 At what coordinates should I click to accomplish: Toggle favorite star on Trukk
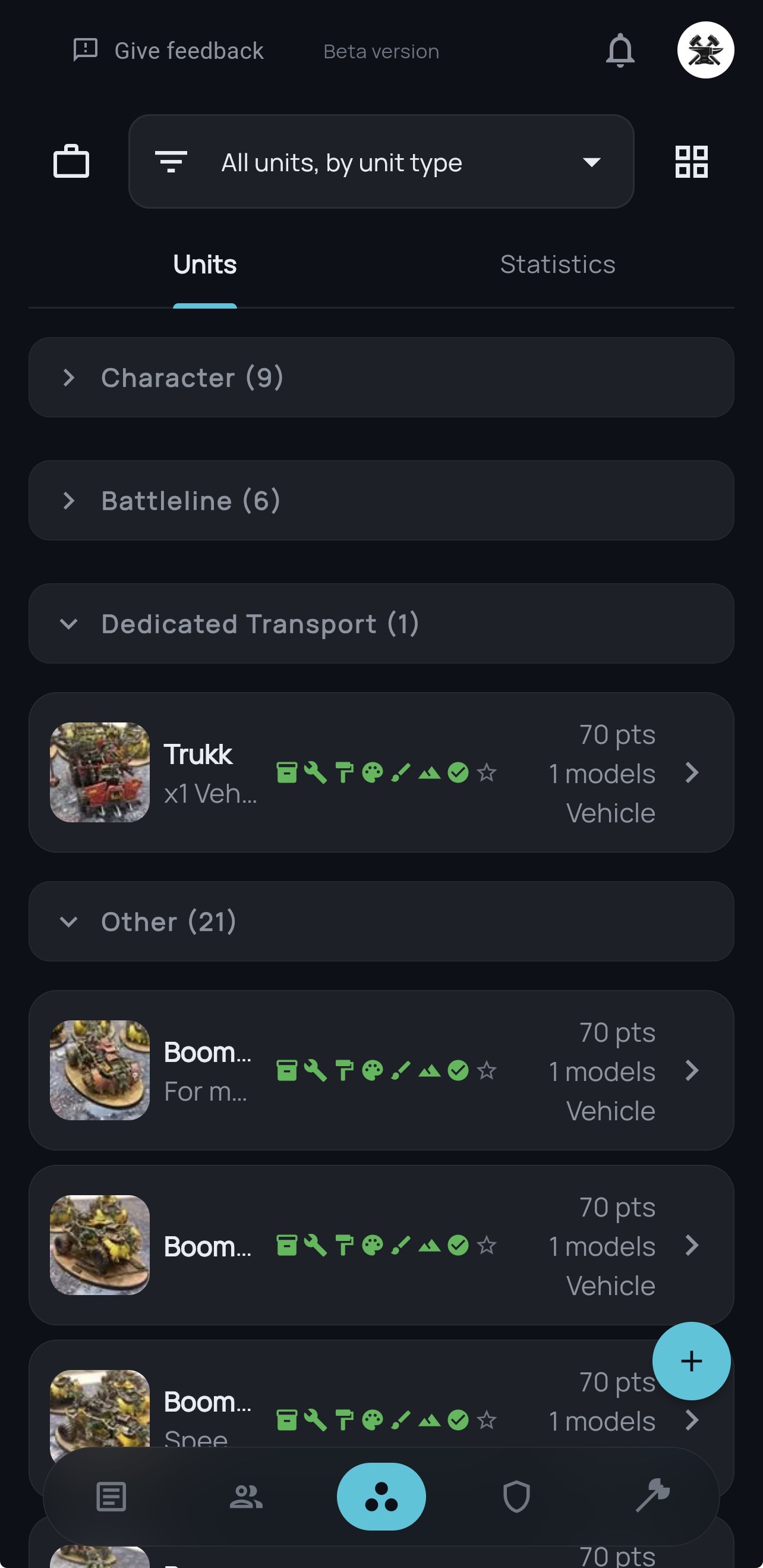pos(487,773)
